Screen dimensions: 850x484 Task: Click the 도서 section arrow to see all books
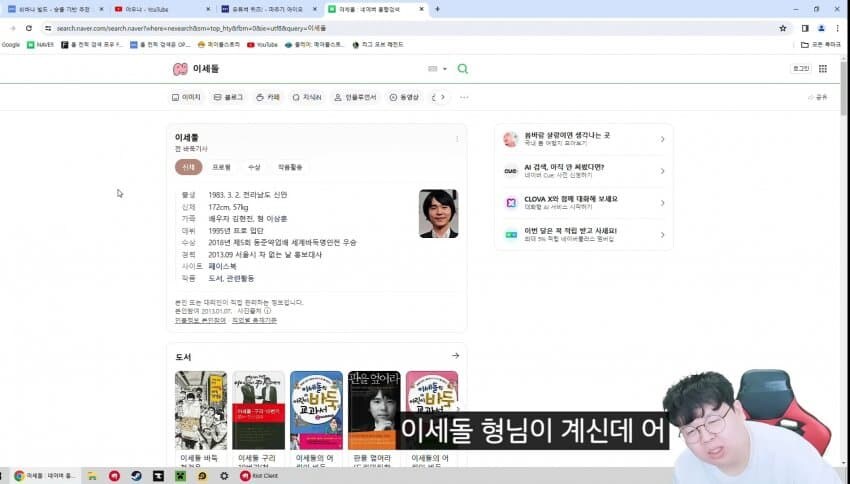[x=455, y=356]
